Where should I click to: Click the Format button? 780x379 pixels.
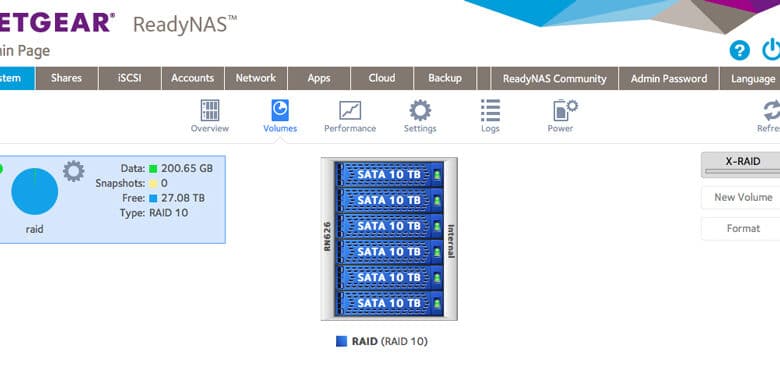coord(741,229)
